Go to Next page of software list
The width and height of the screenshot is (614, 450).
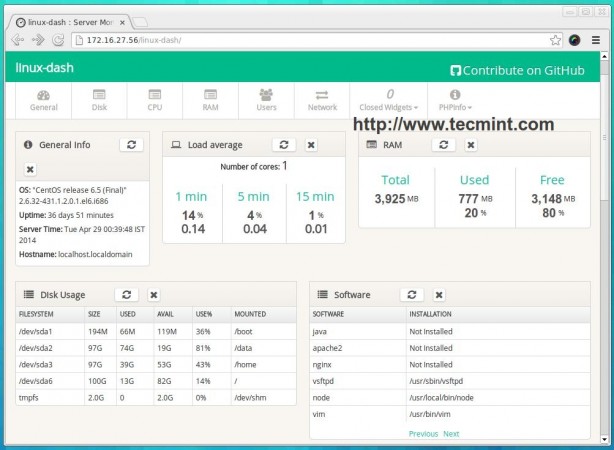click(451, 434)
